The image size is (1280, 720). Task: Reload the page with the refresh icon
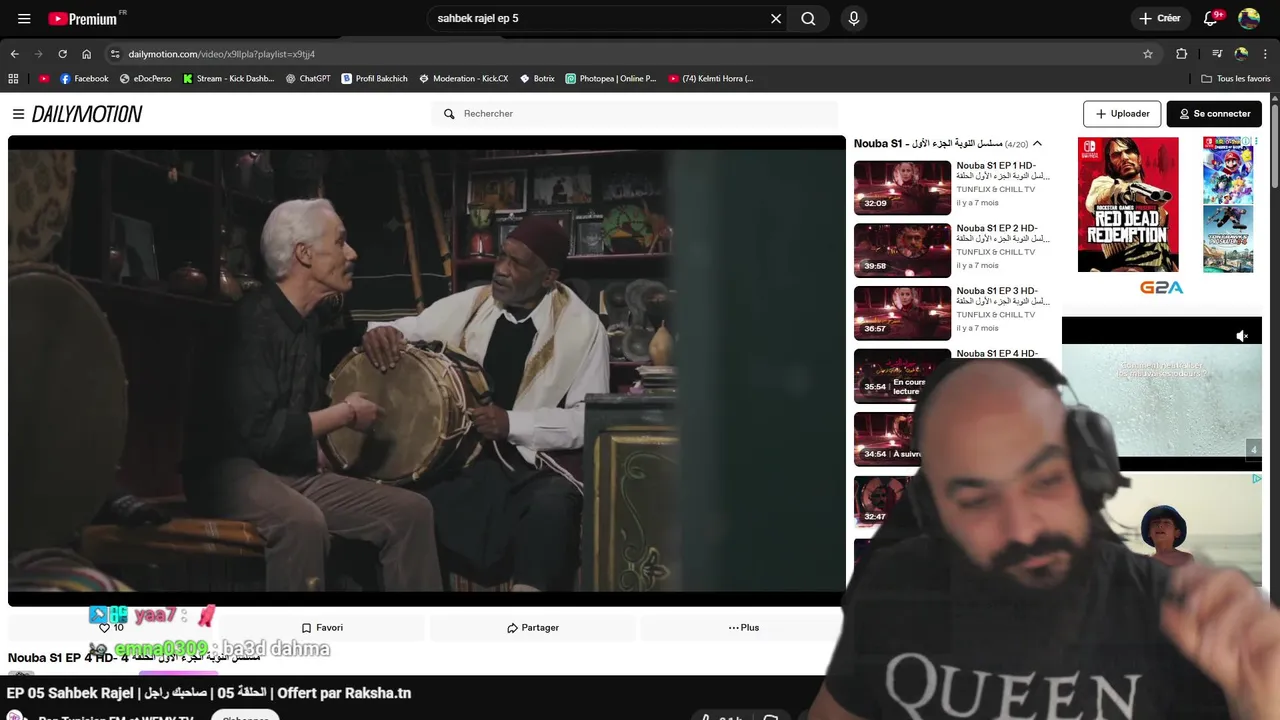[62, 54]
